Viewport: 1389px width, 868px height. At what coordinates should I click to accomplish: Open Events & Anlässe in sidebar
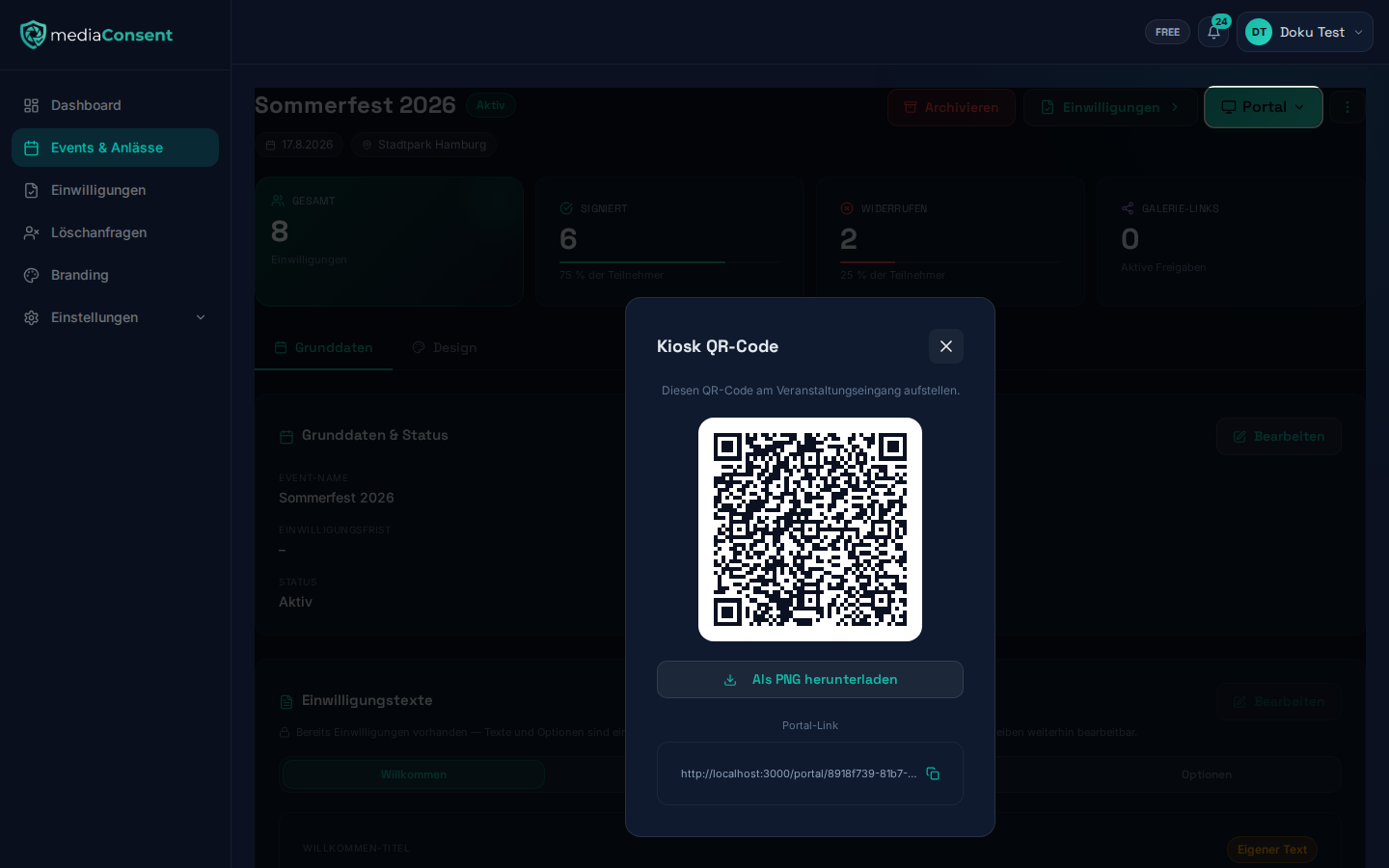[115, 148]
